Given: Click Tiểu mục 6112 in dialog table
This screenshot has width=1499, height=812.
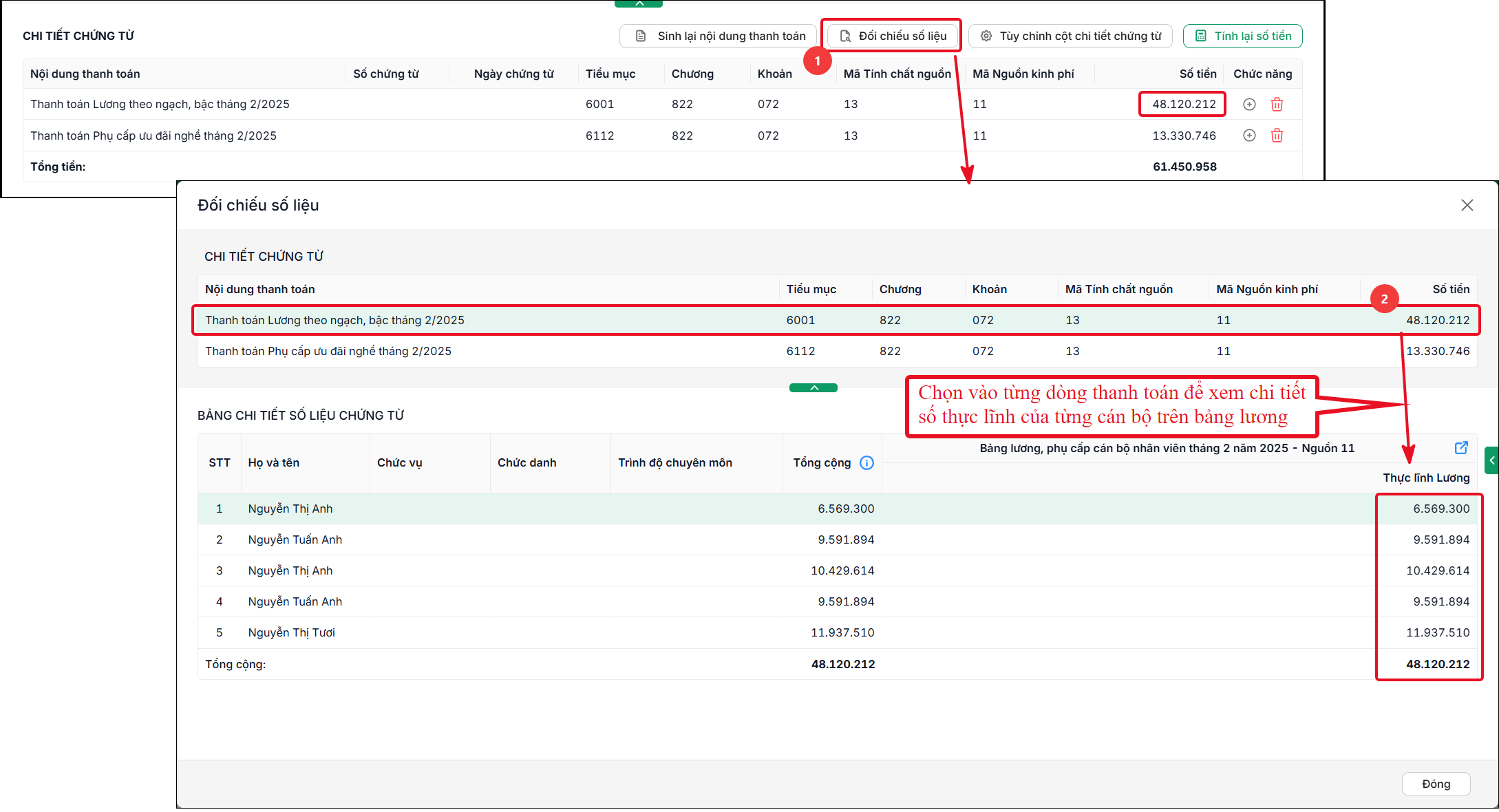Looking at the screenshot, I should click(x=800, y=351).
